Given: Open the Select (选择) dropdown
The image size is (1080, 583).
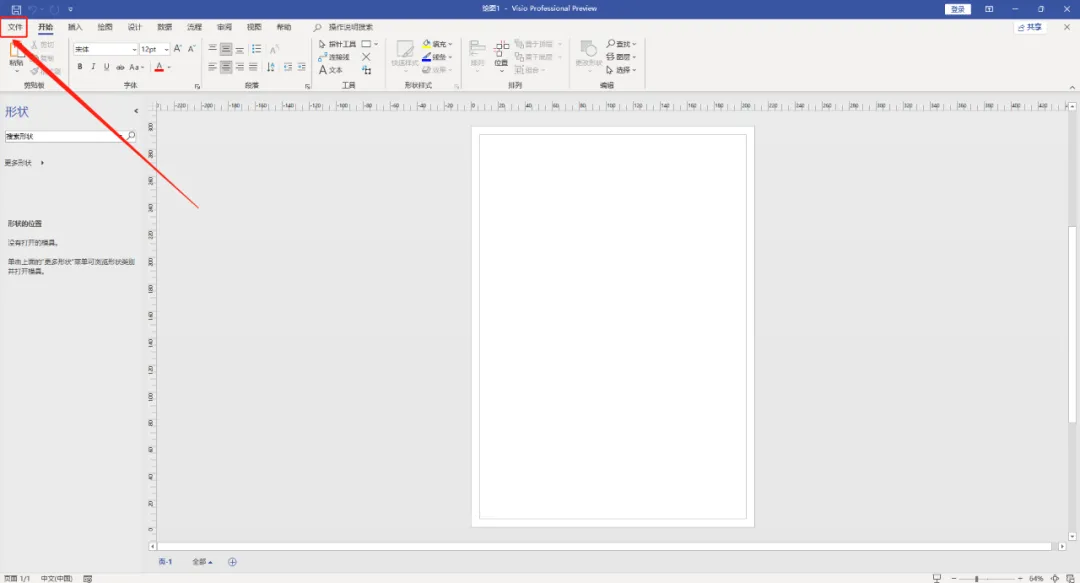Looking at the screenshot, I should 621,70.
